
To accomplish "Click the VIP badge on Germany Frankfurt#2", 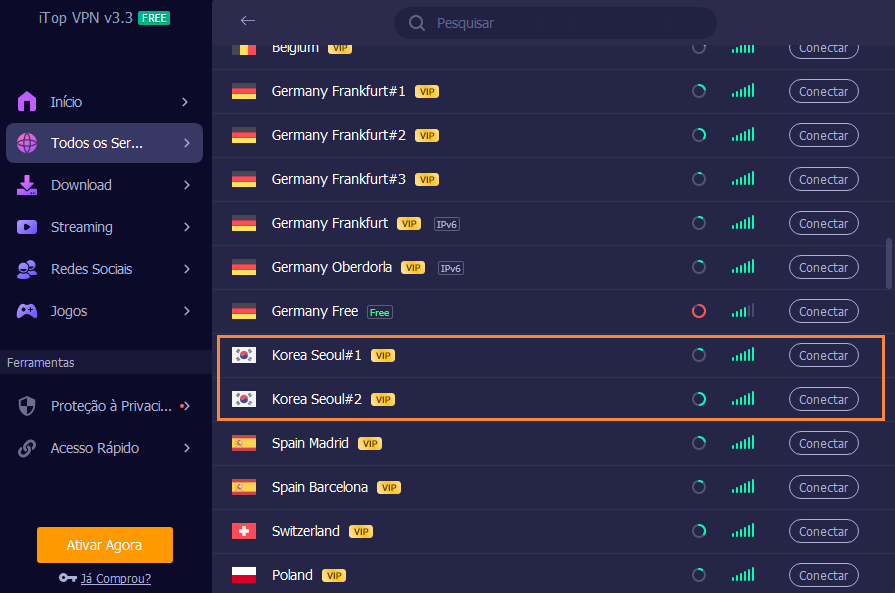I will 427,136.
